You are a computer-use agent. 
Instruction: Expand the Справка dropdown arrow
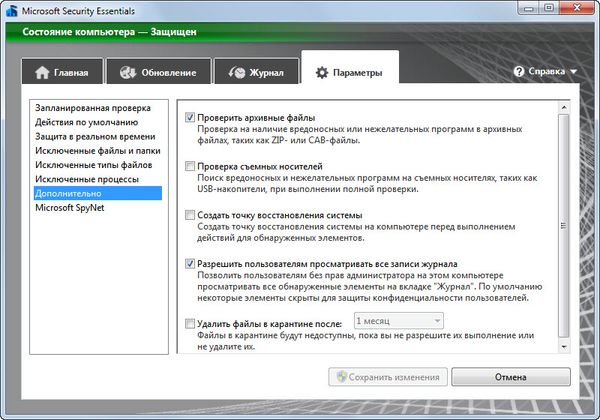click(573, 72)
